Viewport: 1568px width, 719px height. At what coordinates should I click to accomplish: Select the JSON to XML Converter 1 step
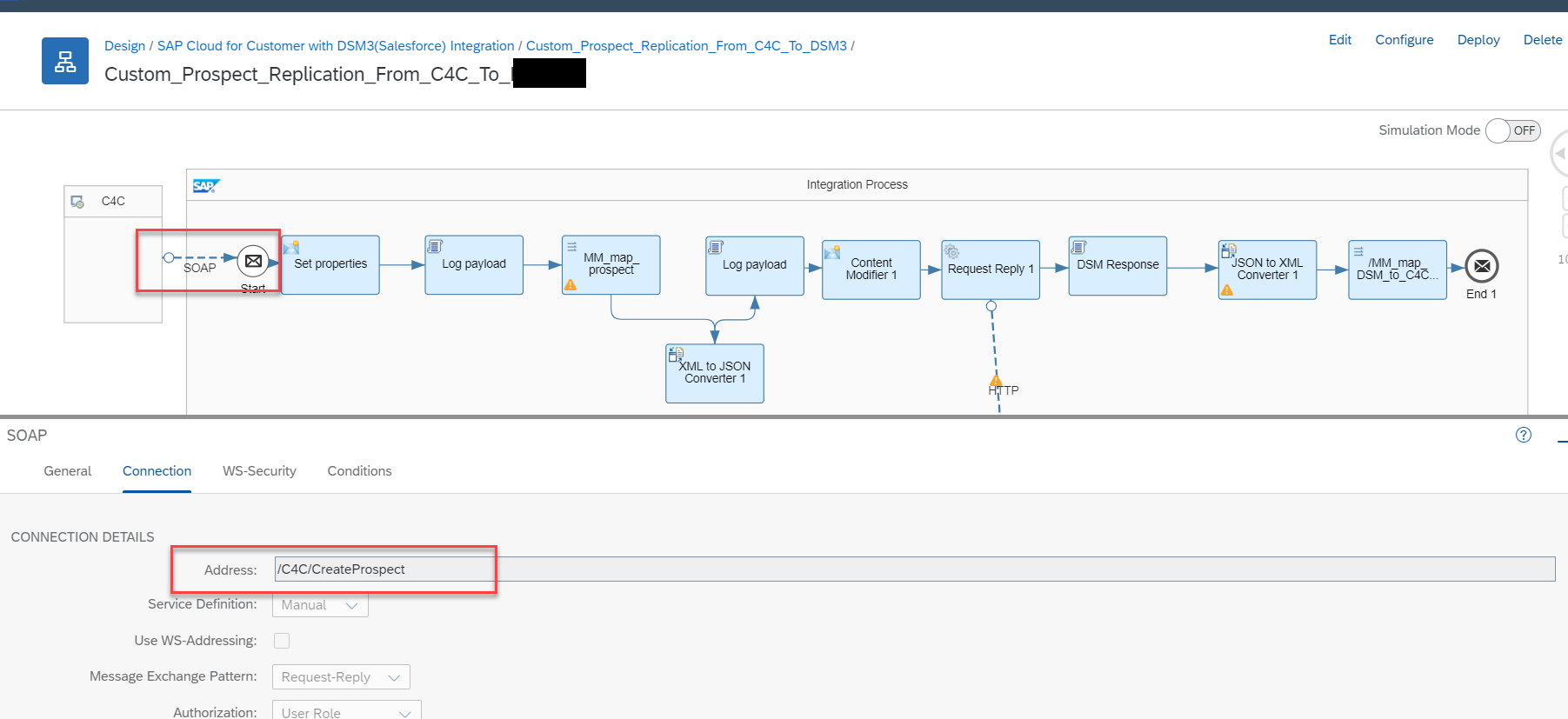pos(1266,270)
